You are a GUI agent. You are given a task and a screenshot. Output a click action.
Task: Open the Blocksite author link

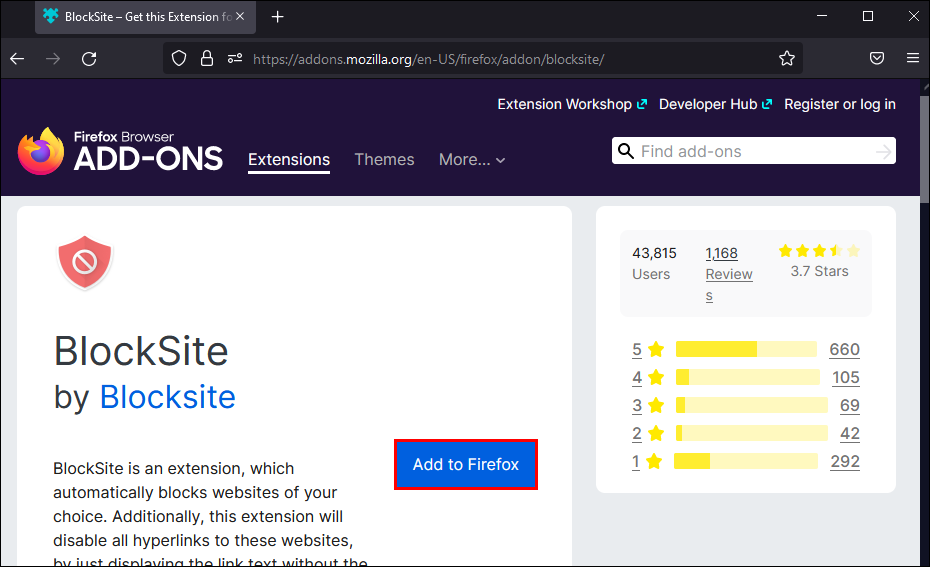click(167, 397)
